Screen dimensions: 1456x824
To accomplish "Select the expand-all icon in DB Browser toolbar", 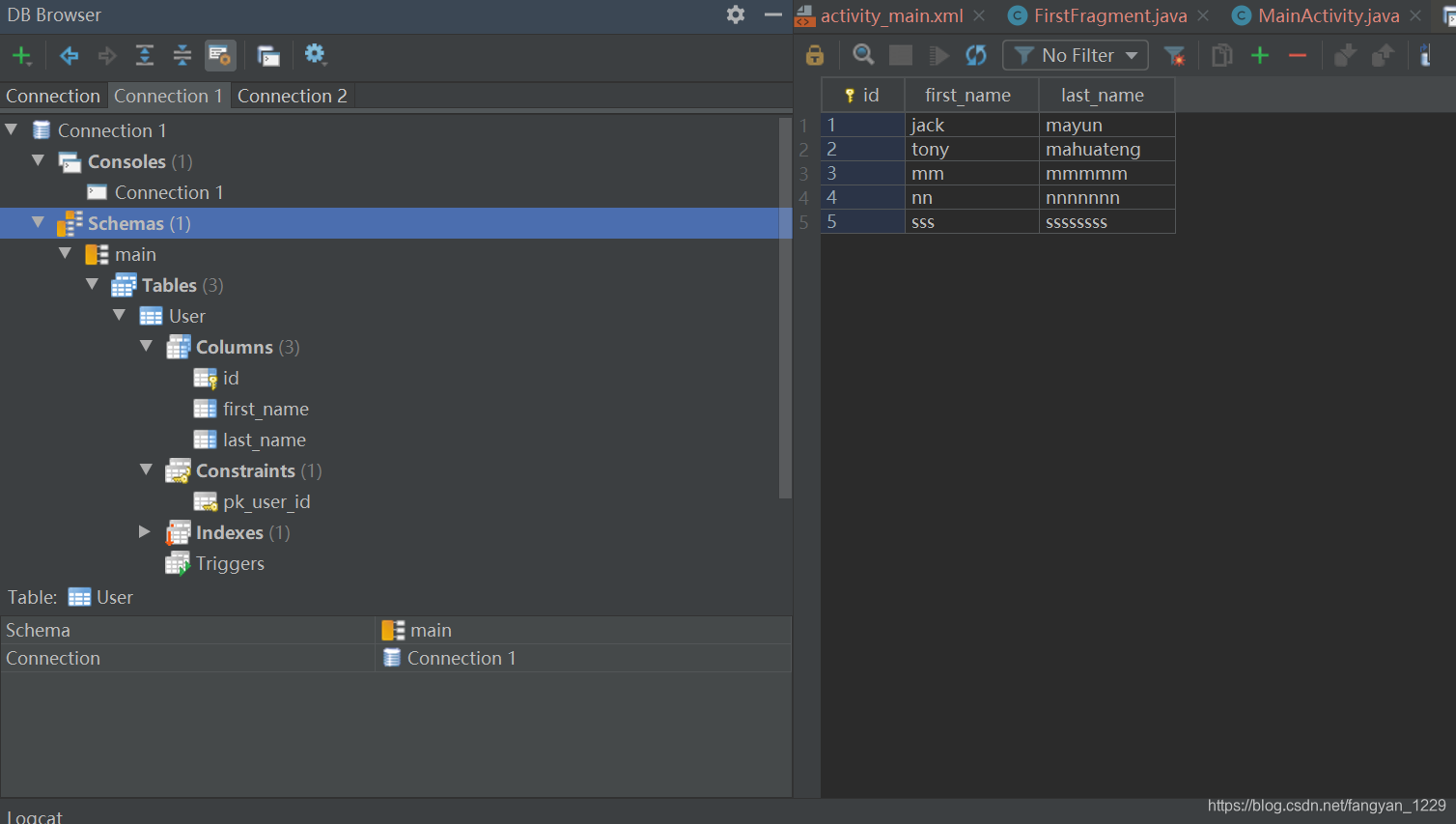I will coord(144,55).
